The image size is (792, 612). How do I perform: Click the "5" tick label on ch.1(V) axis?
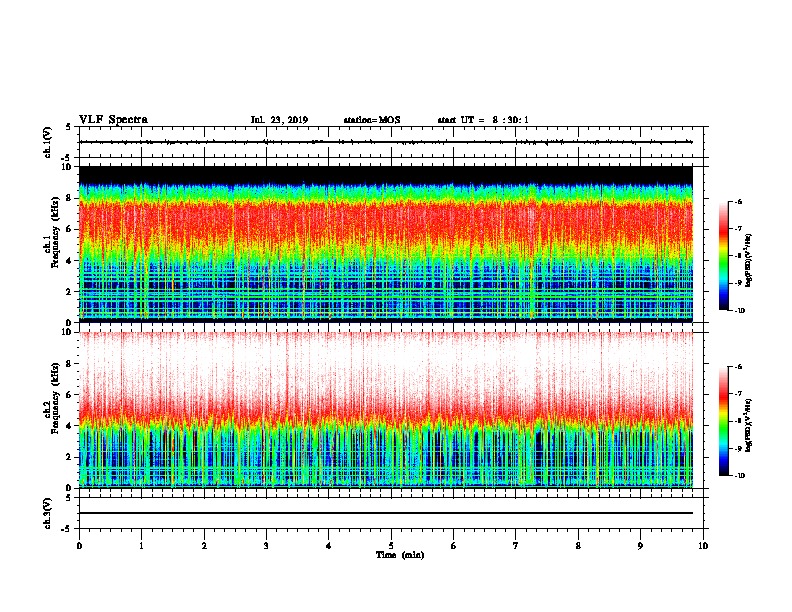tap(69, 127)
